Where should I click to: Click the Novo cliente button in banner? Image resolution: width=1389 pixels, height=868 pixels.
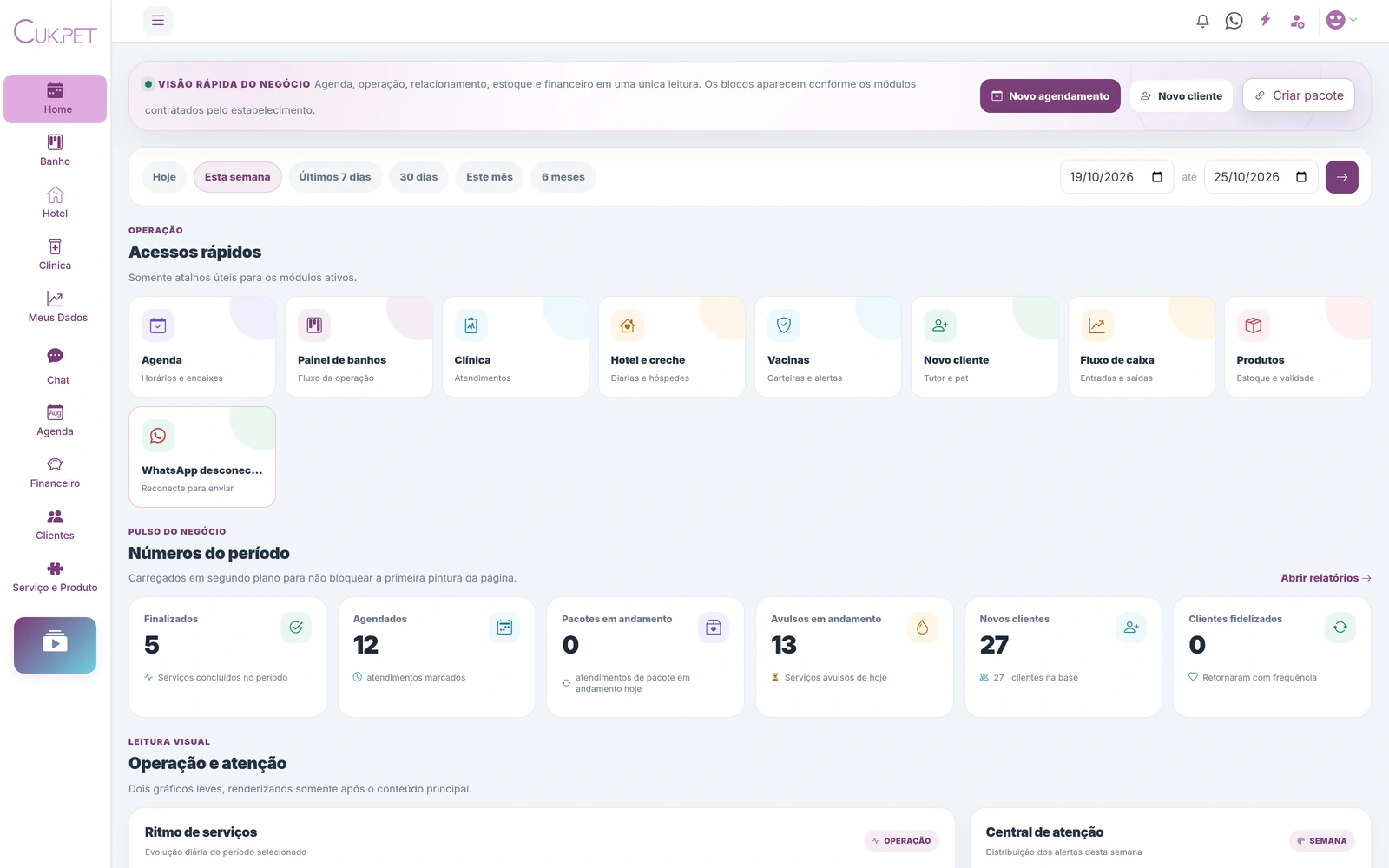1181,95
